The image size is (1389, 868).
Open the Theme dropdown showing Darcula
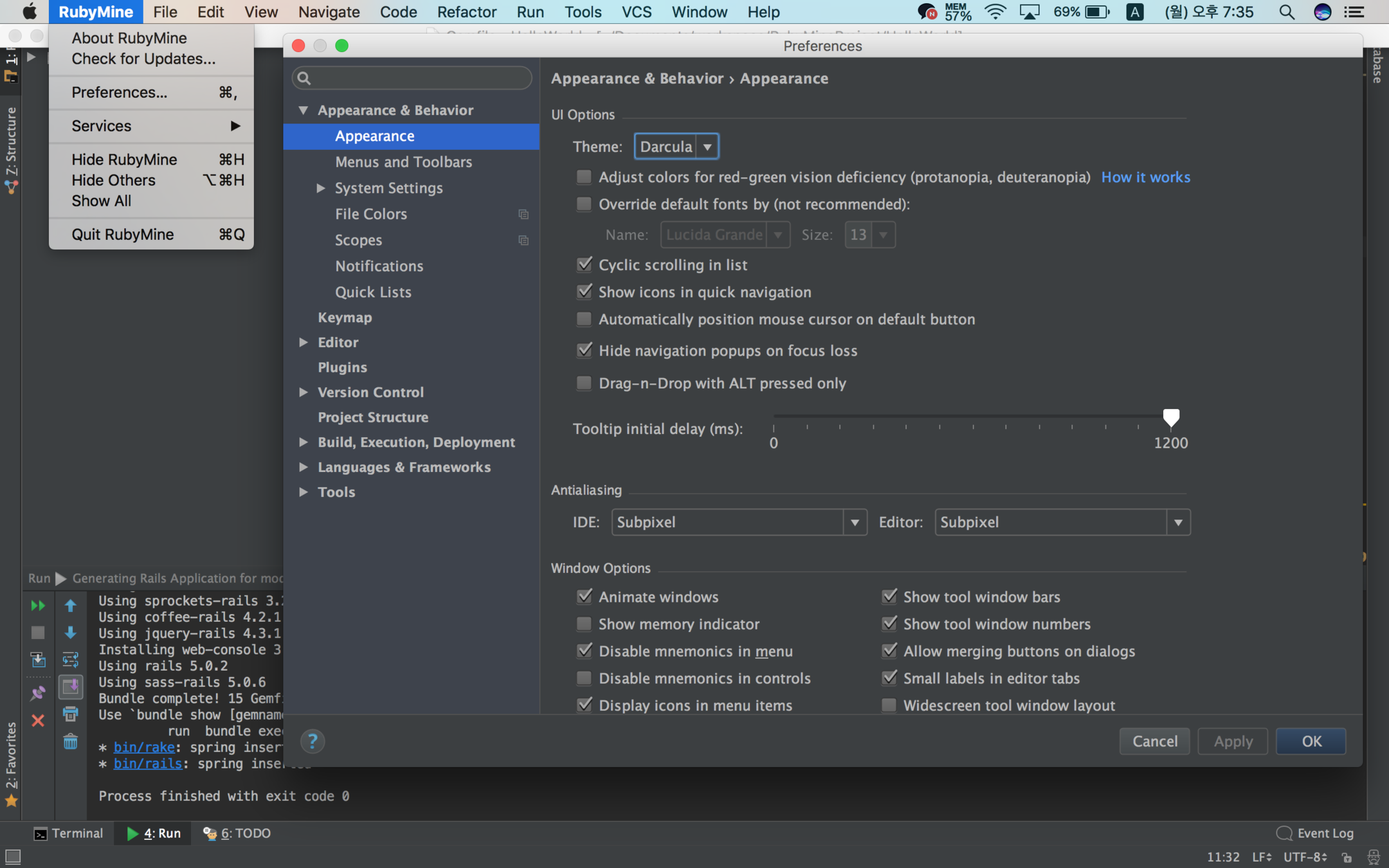(676, 147)
